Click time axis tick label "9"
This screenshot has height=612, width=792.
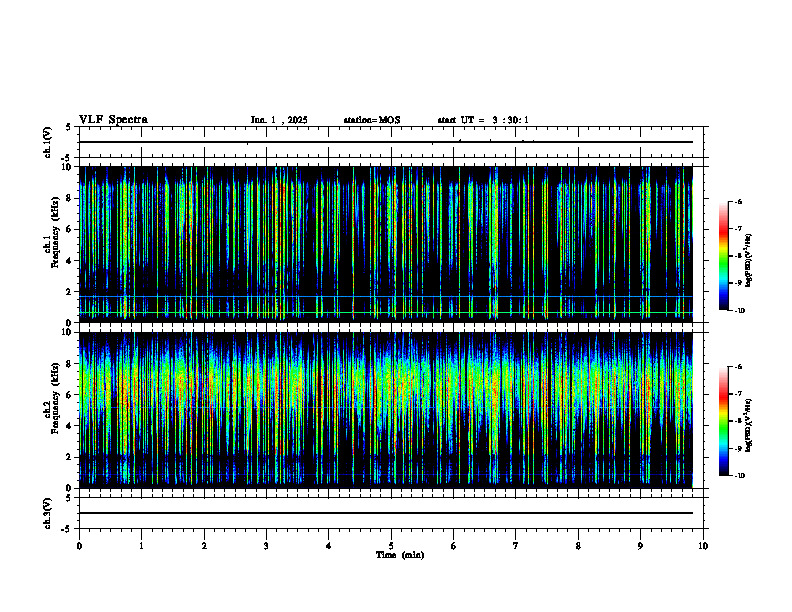640,546
